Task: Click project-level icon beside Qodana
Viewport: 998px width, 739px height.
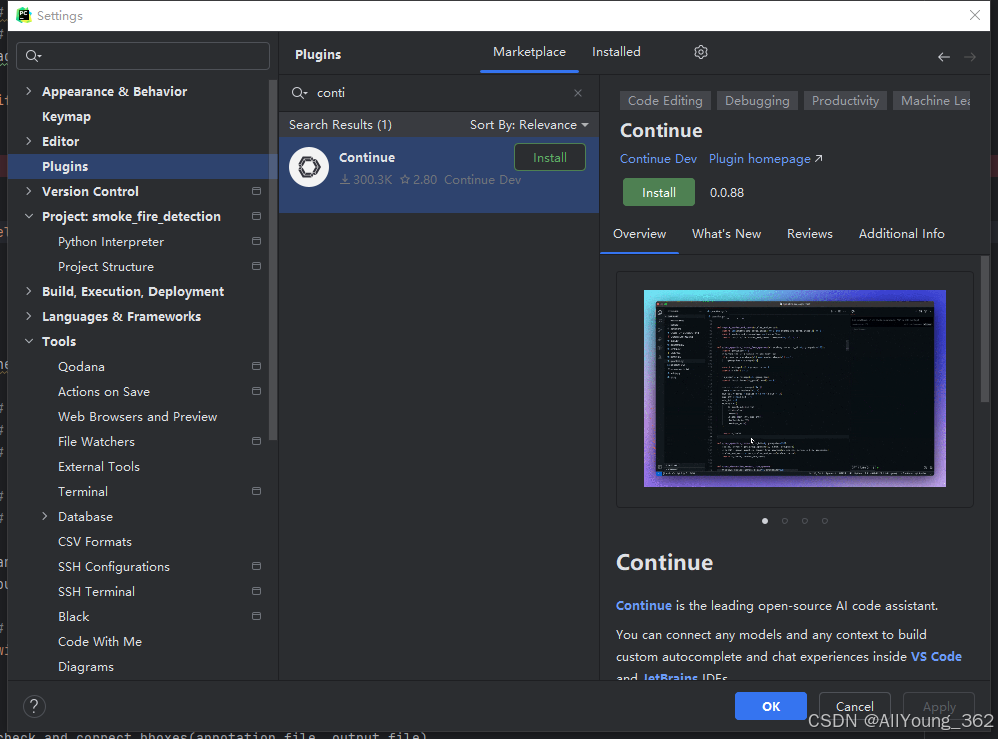Action: point(257,366)
